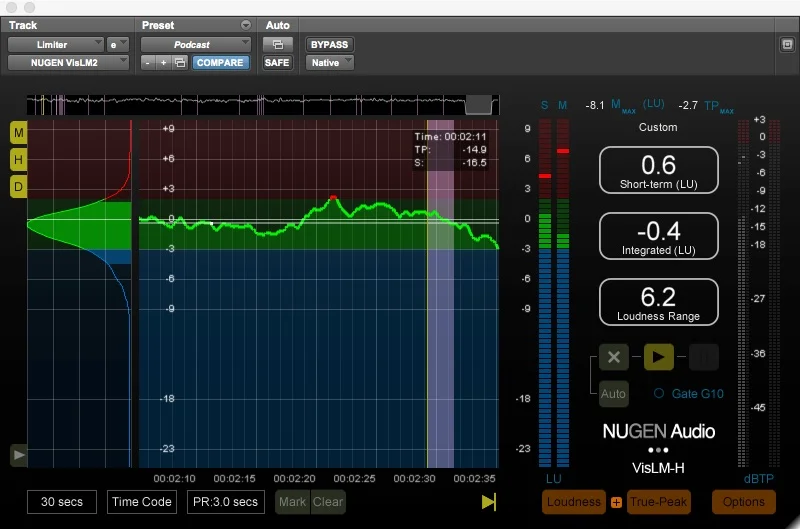Open the Preset menu circle arrow
800x529 pixels.
[245, 25]
